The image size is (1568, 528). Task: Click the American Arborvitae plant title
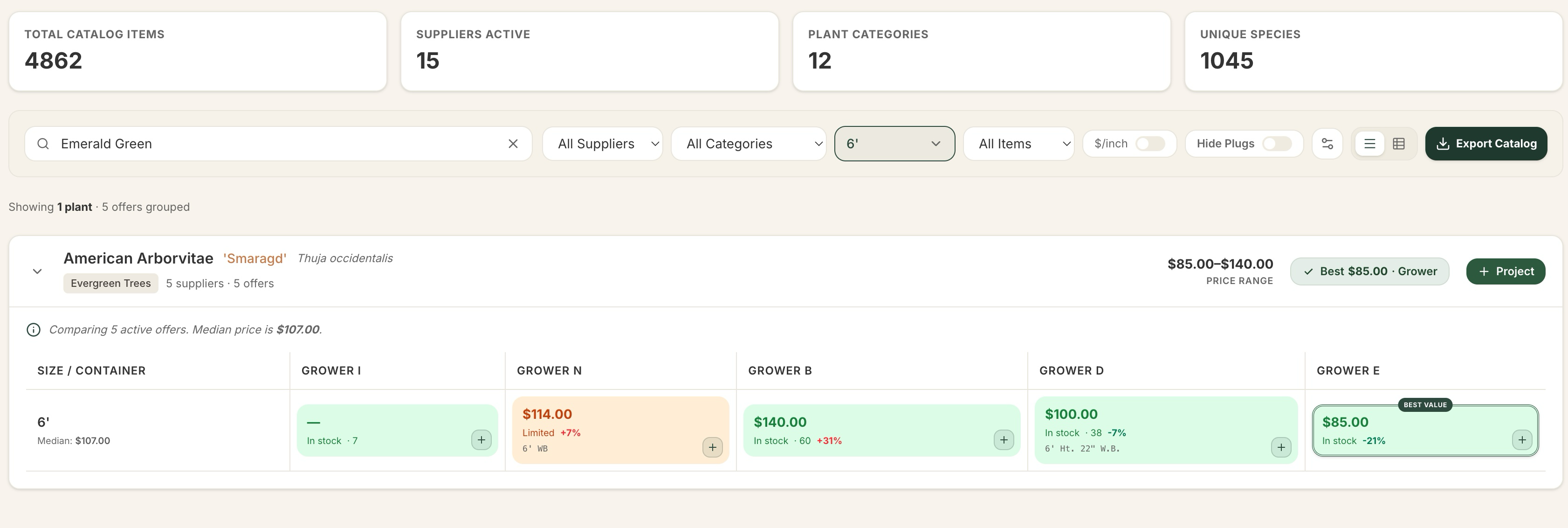pos(138,258)
